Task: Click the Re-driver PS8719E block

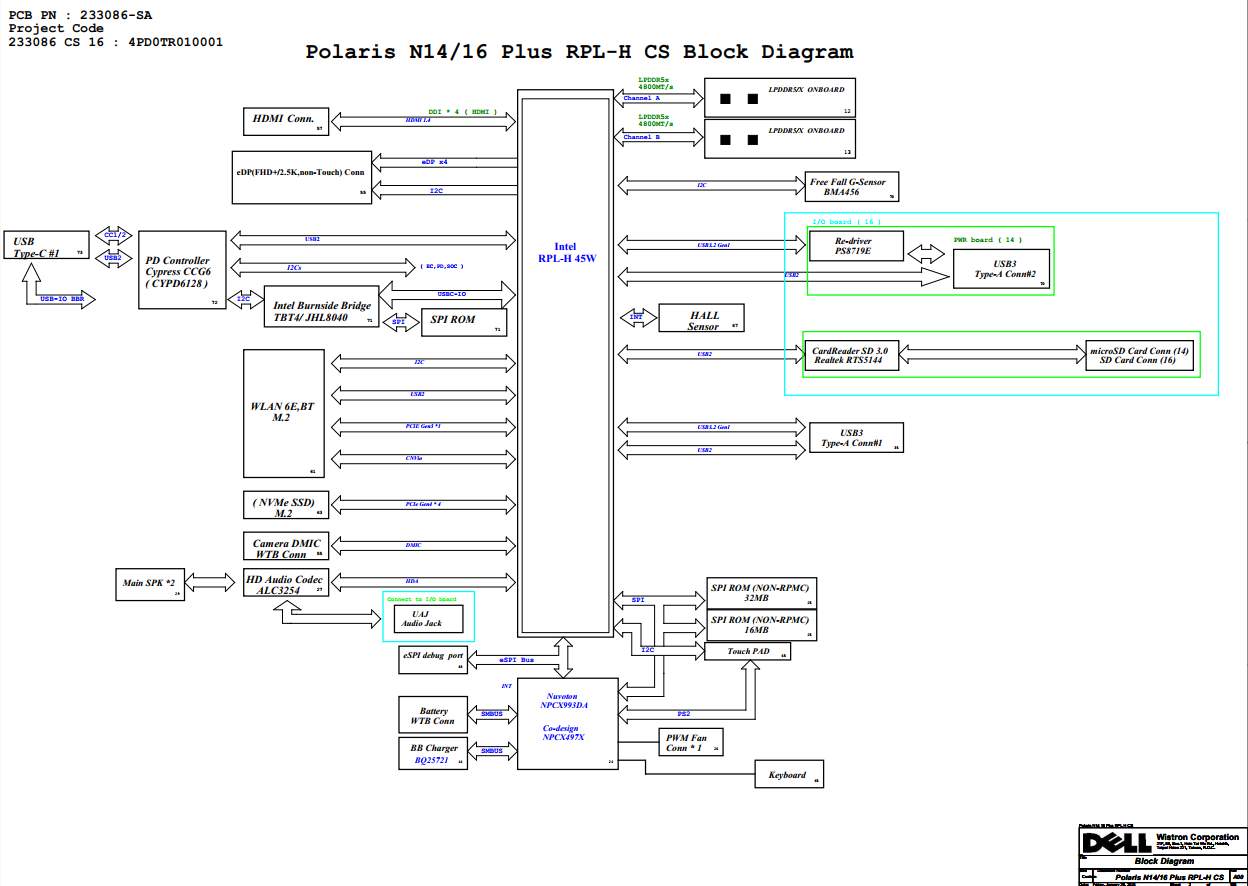Action: pyautogui.click(x=855, y=246)
